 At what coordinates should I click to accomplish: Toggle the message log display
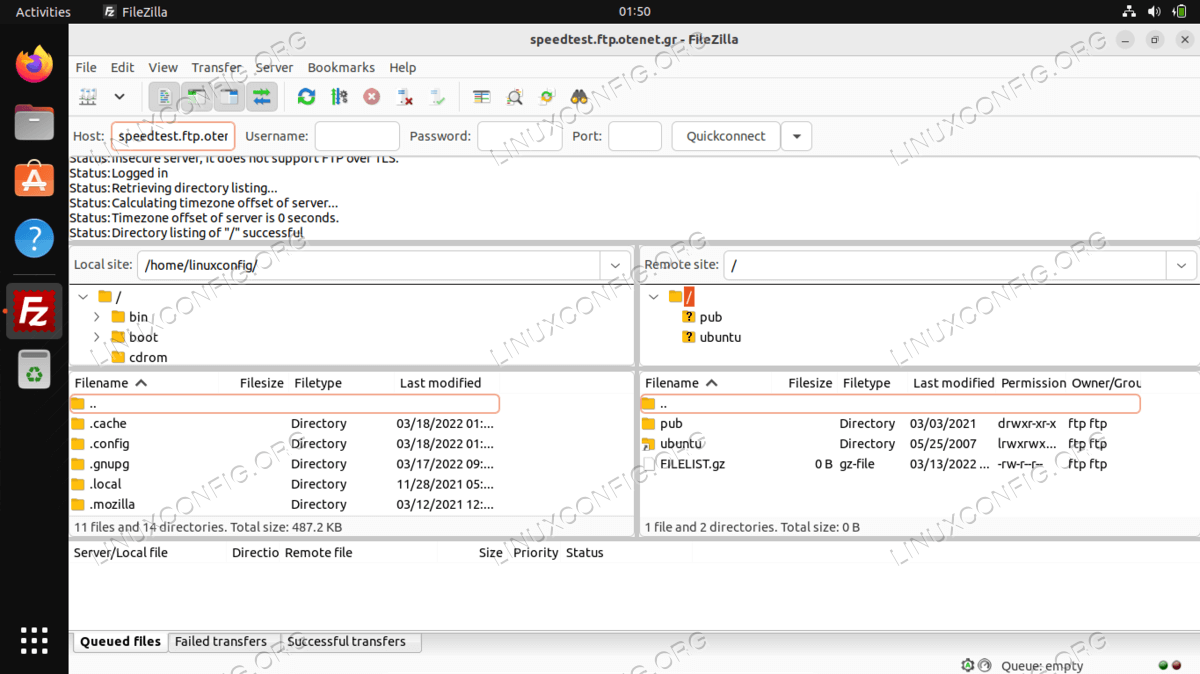pyautogui.click(x=164, y=97)
